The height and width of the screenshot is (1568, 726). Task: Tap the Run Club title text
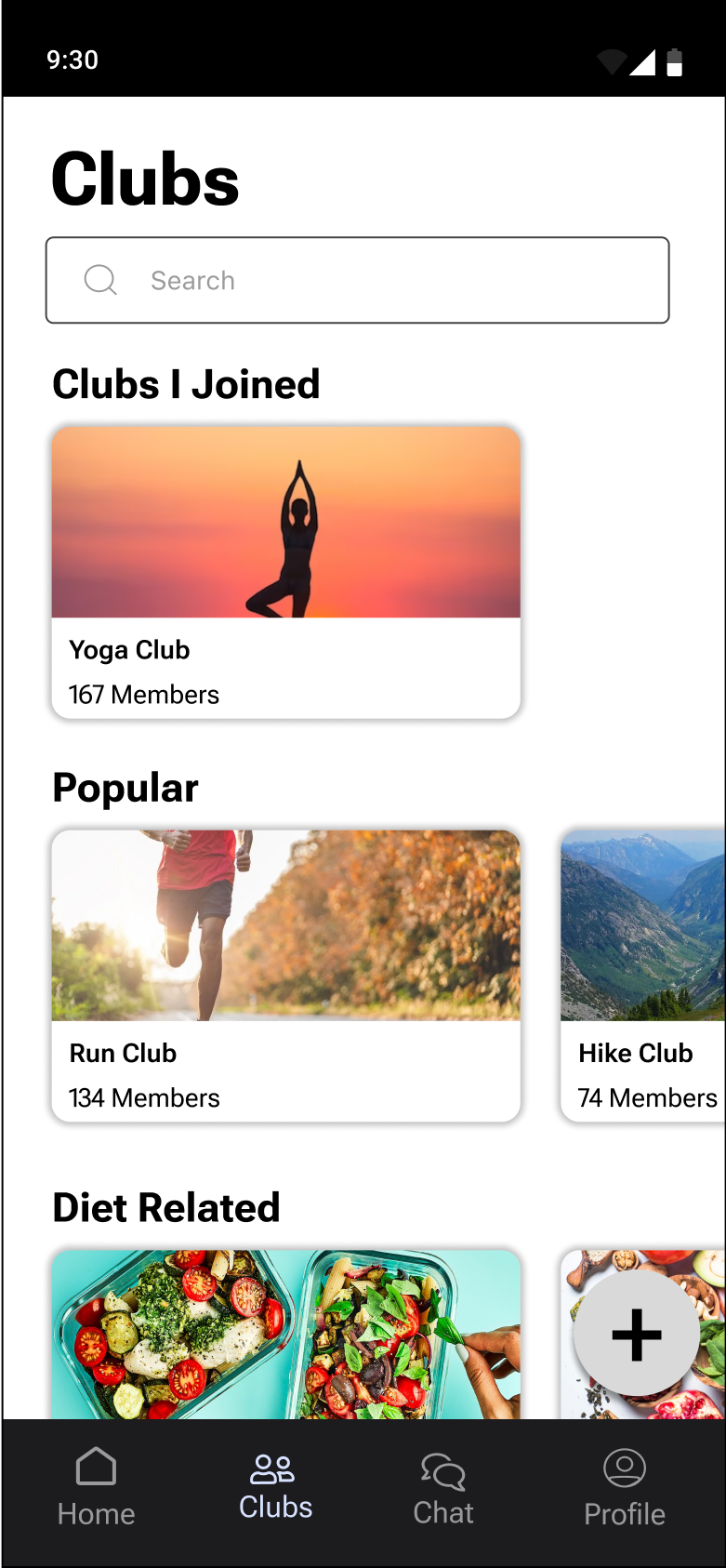tap(123, 1053)
